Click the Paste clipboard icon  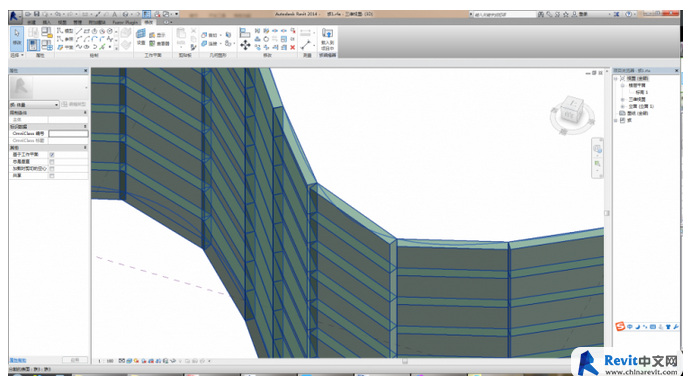(181, 33)
